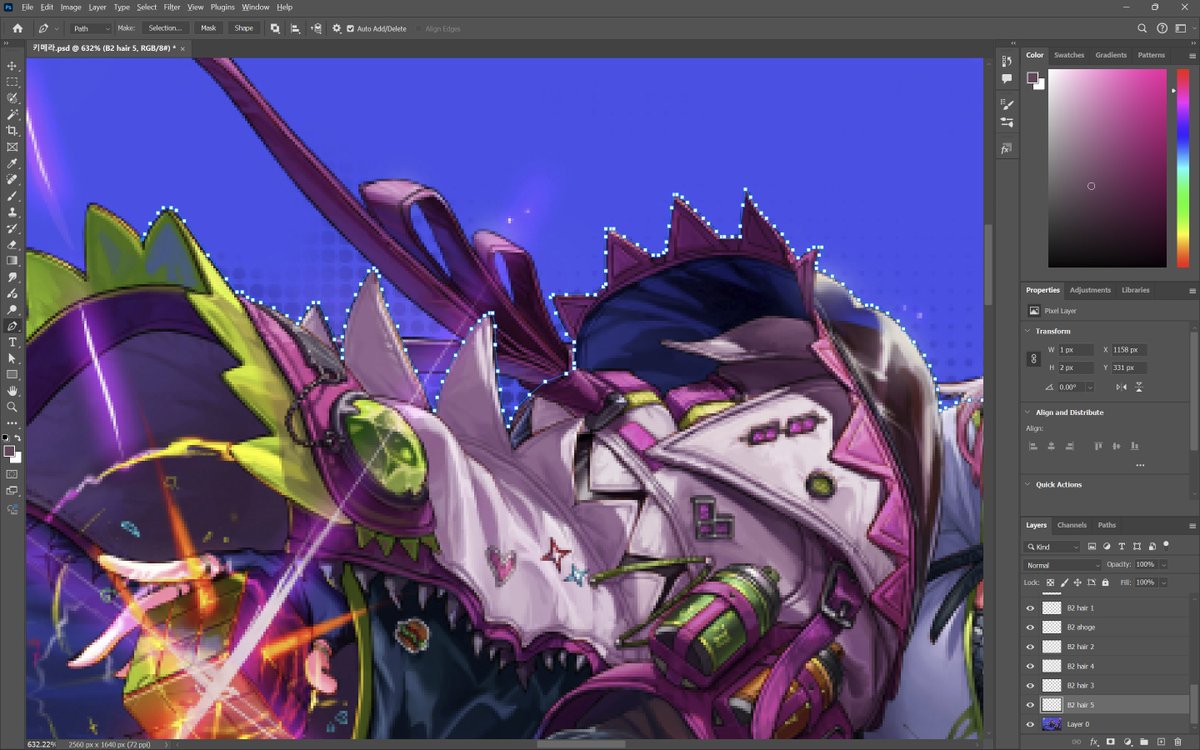
Task: Hide the B2 hair 5 layer
Action: point(1030,705)
